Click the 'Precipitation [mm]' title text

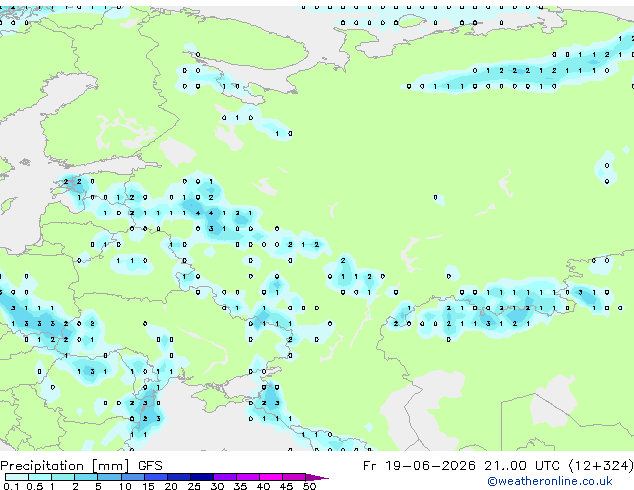pyautogui.click(x=65, y=466)
